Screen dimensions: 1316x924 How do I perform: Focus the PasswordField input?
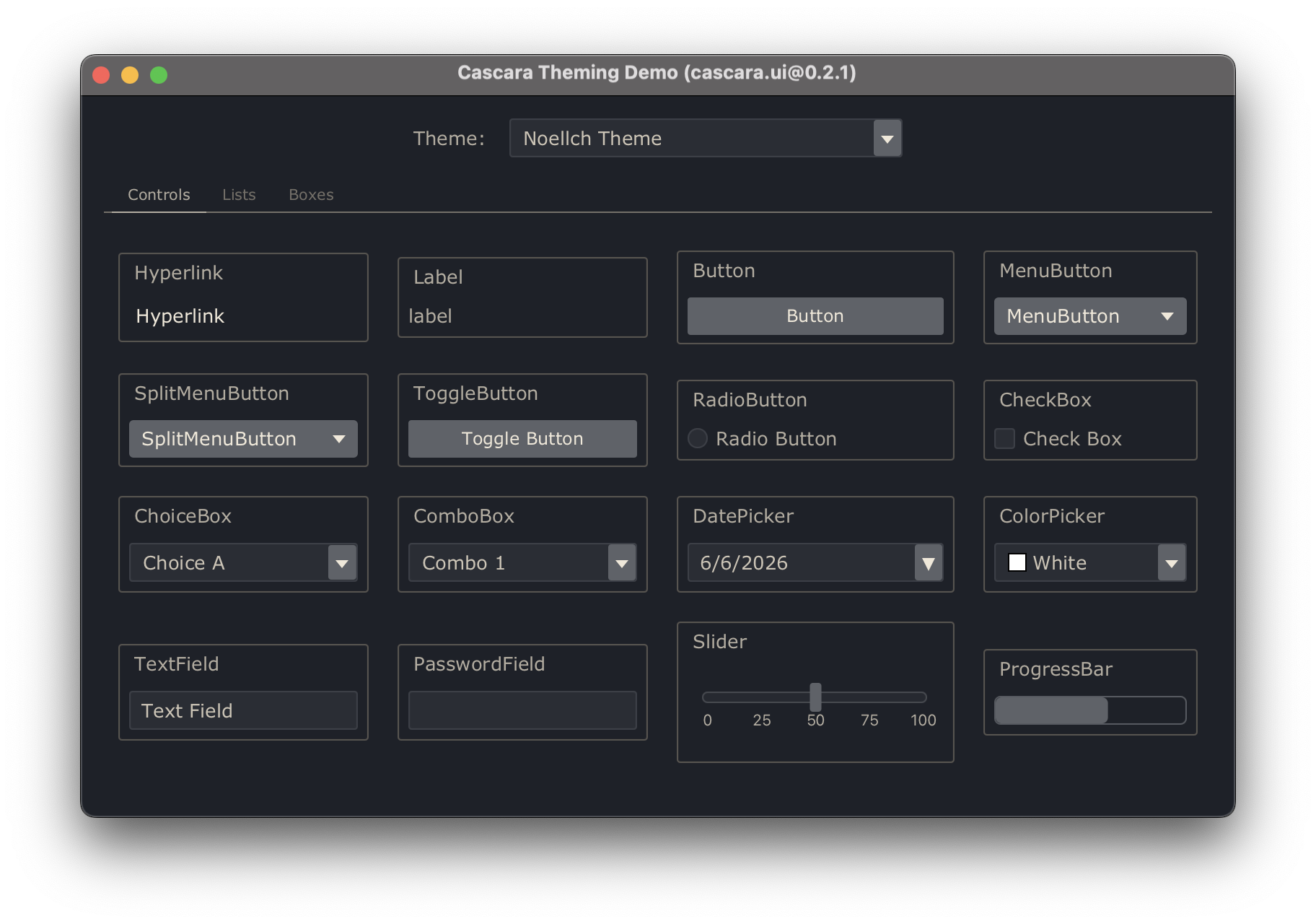coord(522,710)
